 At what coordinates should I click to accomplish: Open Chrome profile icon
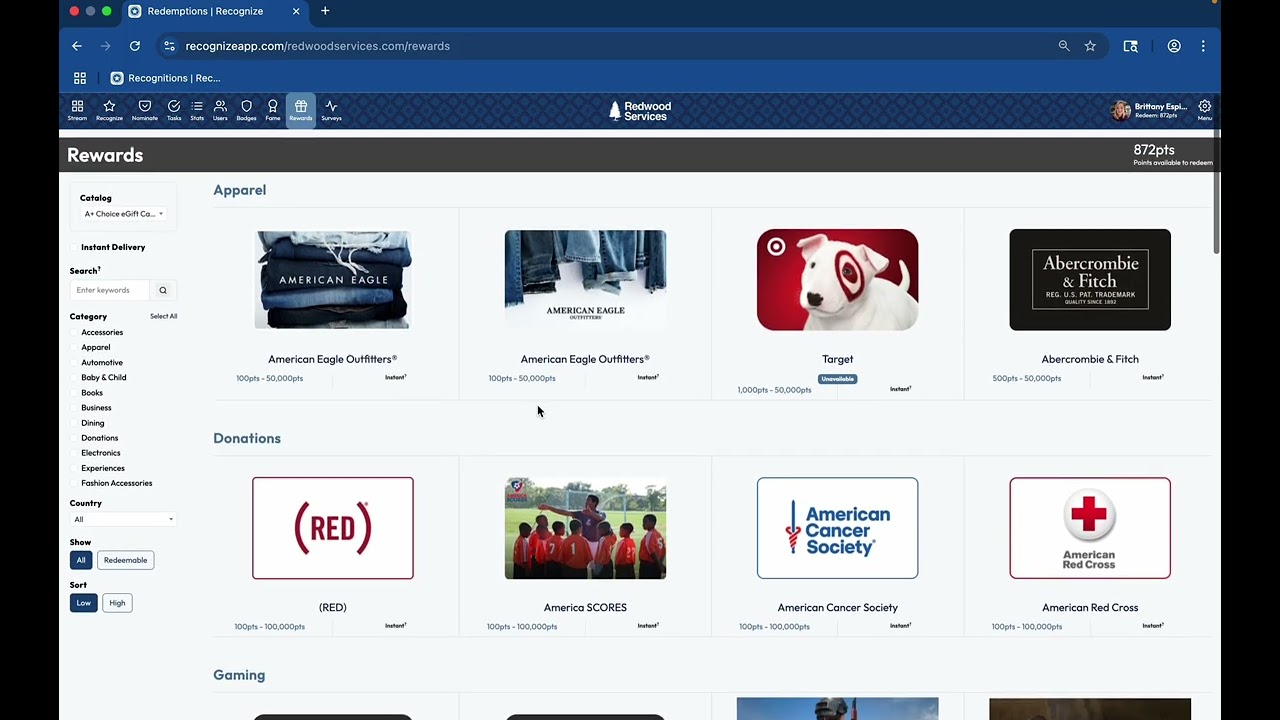tap(1174, 46)
